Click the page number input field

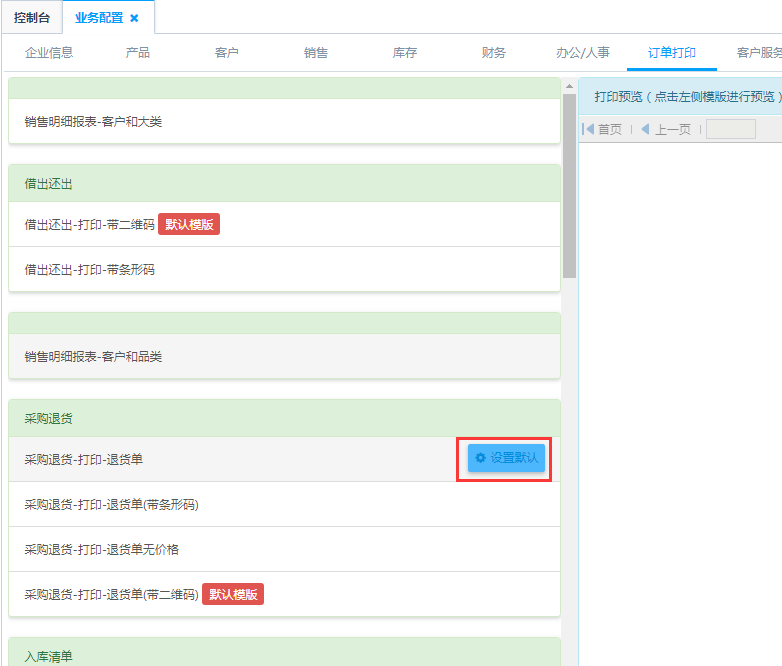tap(730, 129)
